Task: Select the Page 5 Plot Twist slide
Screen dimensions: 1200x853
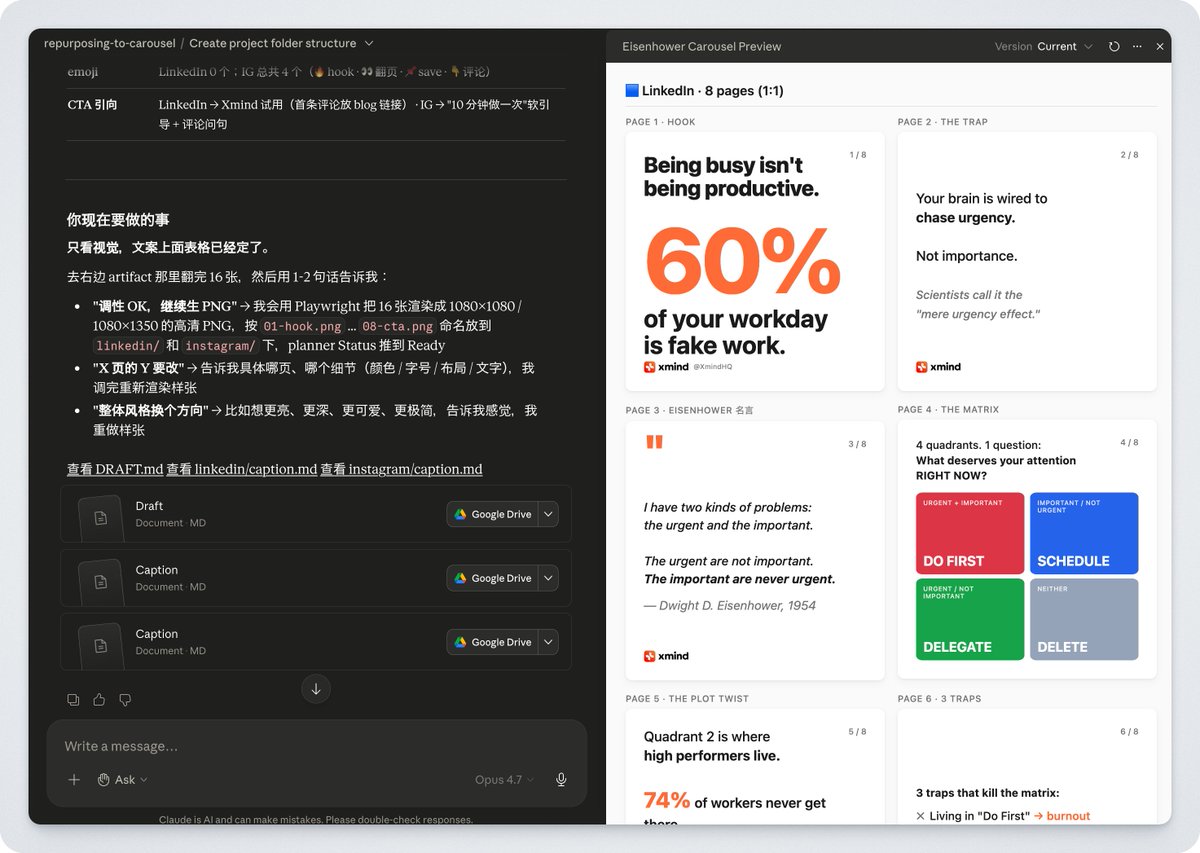Action: pos(755,767)
